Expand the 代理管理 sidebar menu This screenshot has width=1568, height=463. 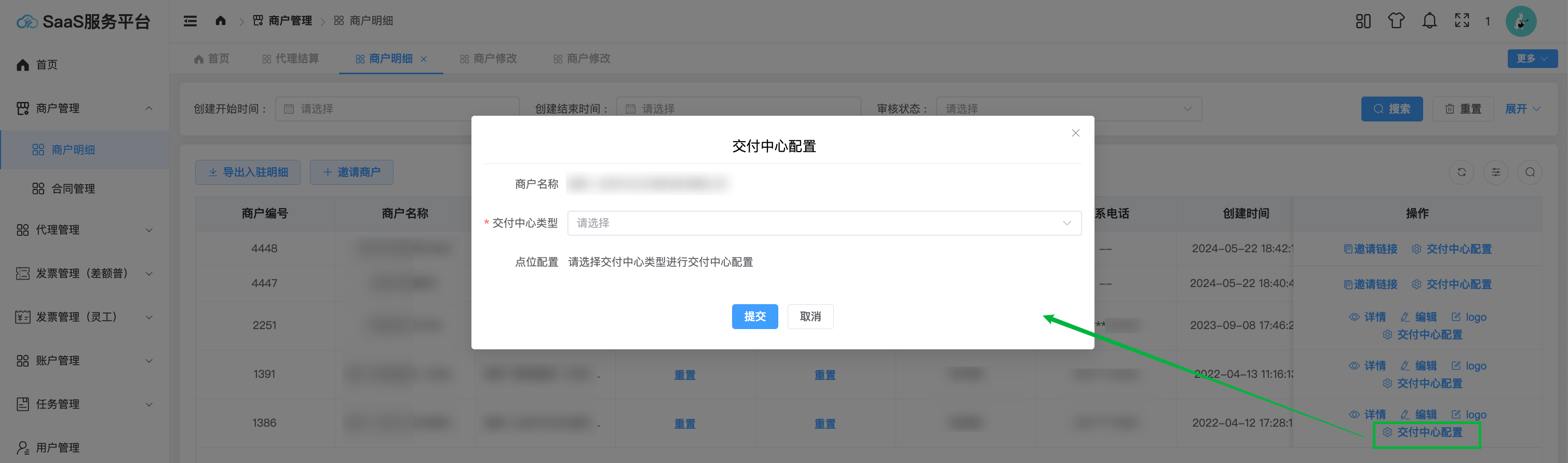pos(84,230)
